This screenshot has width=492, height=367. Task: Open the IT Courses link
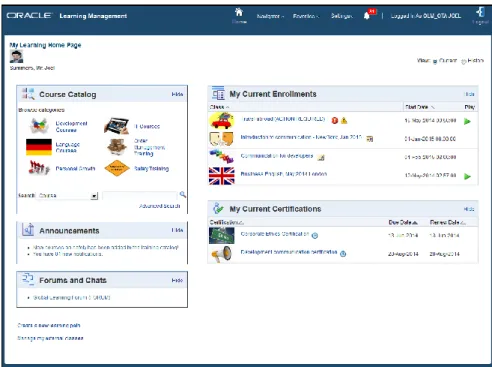pos(147,127)
